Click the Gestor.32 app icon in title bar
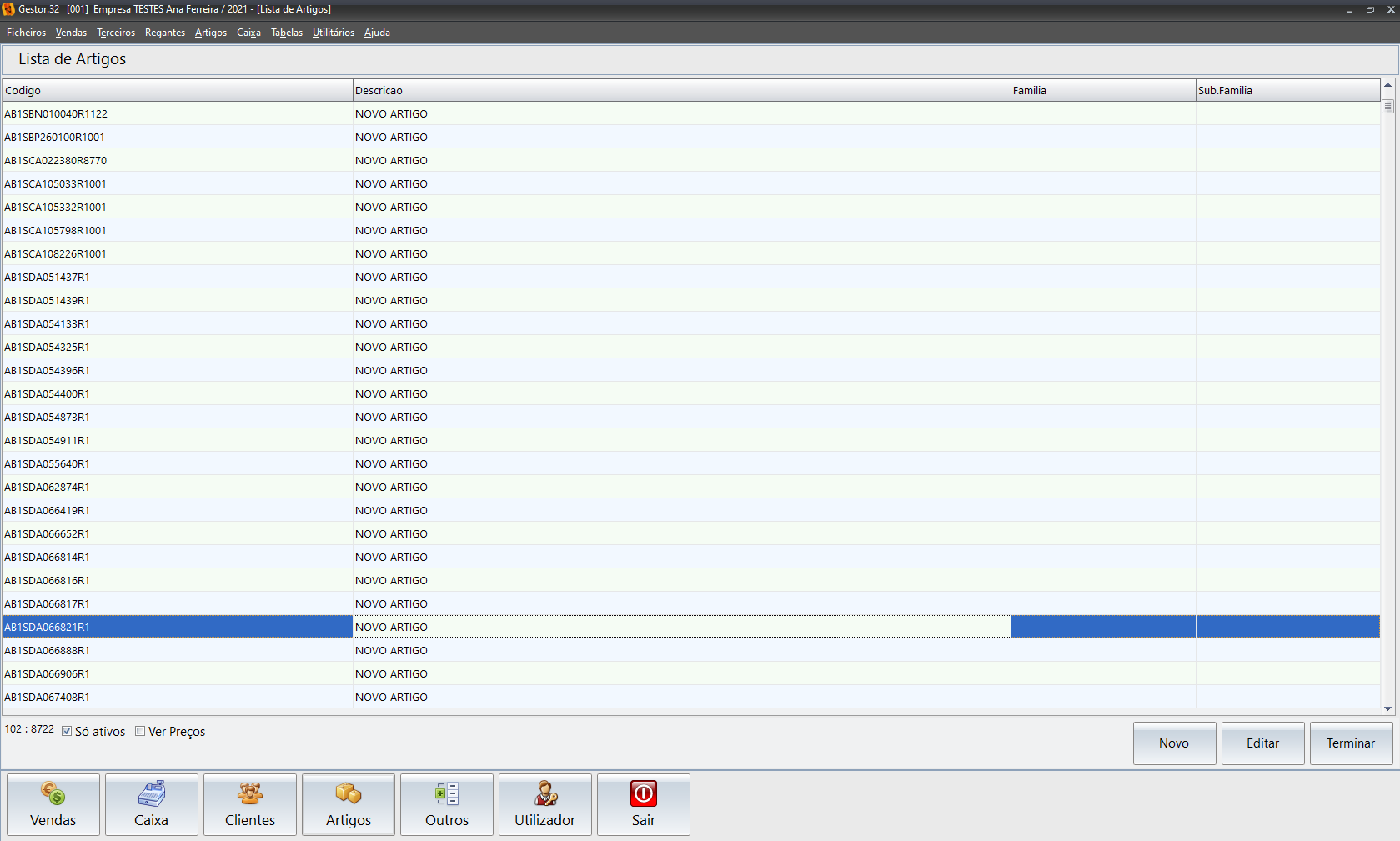This screenshot has width=1400, height=841. [8, 9]
